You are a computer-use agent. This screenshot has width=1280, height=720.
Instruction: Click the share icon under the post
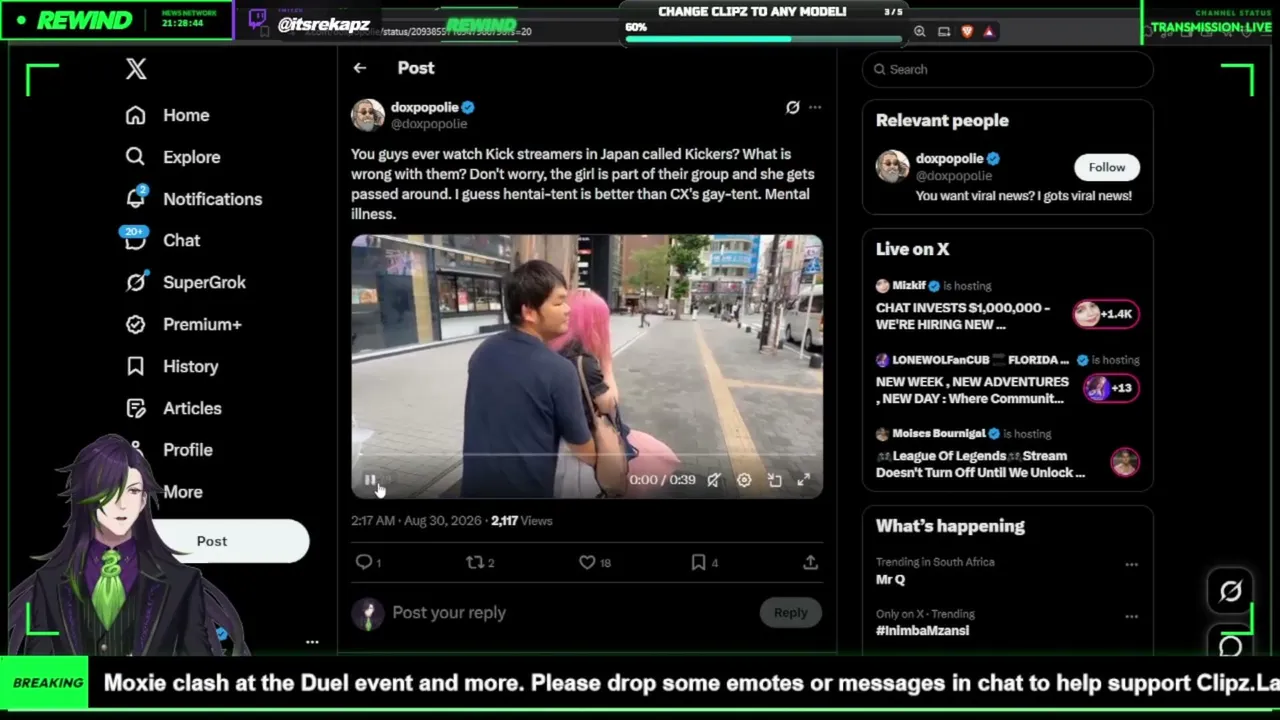810,562
